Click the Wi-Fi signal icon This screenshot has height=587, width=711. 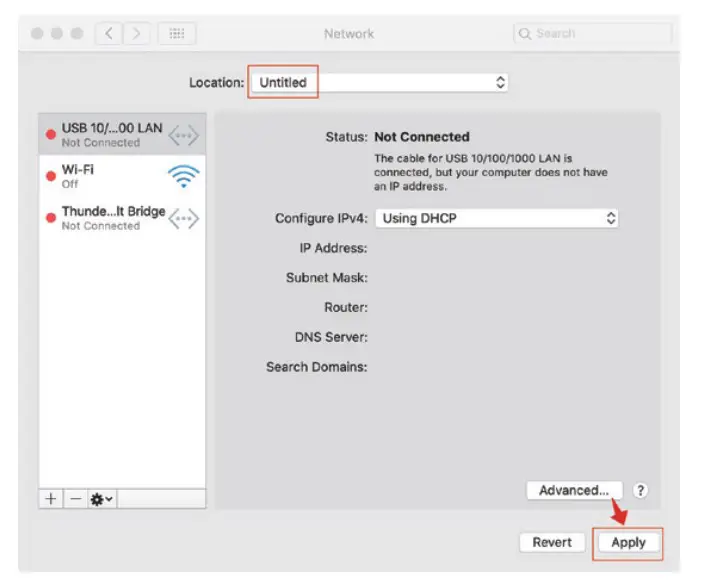[183, 176]
